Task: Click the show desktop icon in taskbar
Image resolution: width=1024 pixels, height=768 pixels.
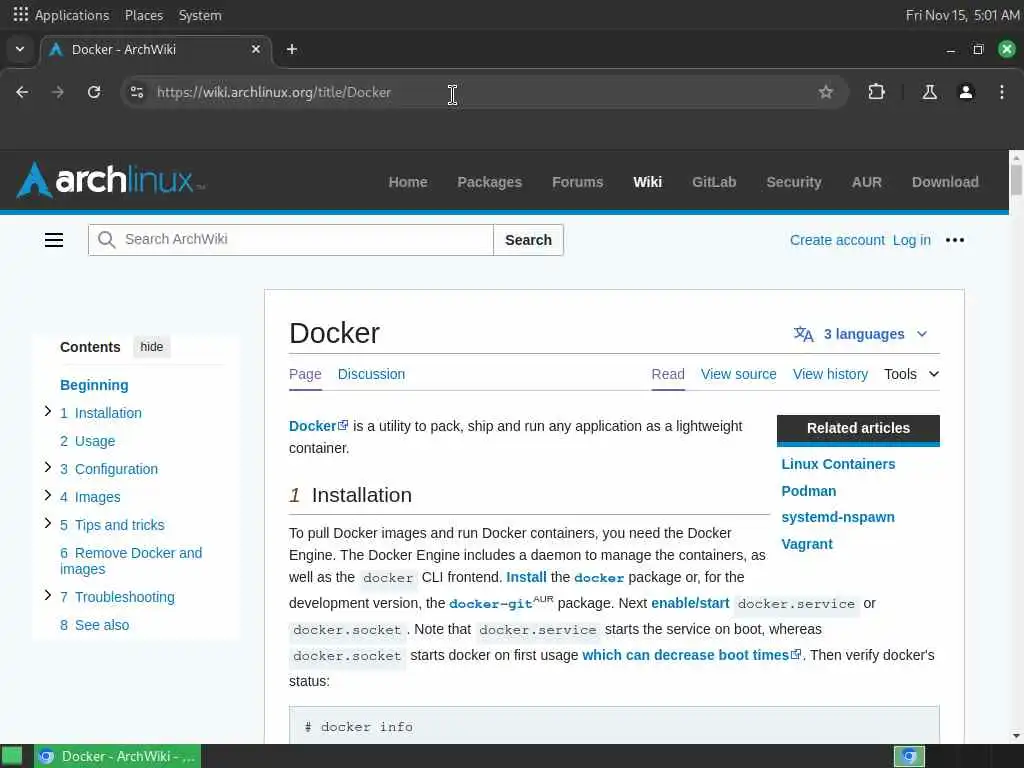Action: click(12, 756)
